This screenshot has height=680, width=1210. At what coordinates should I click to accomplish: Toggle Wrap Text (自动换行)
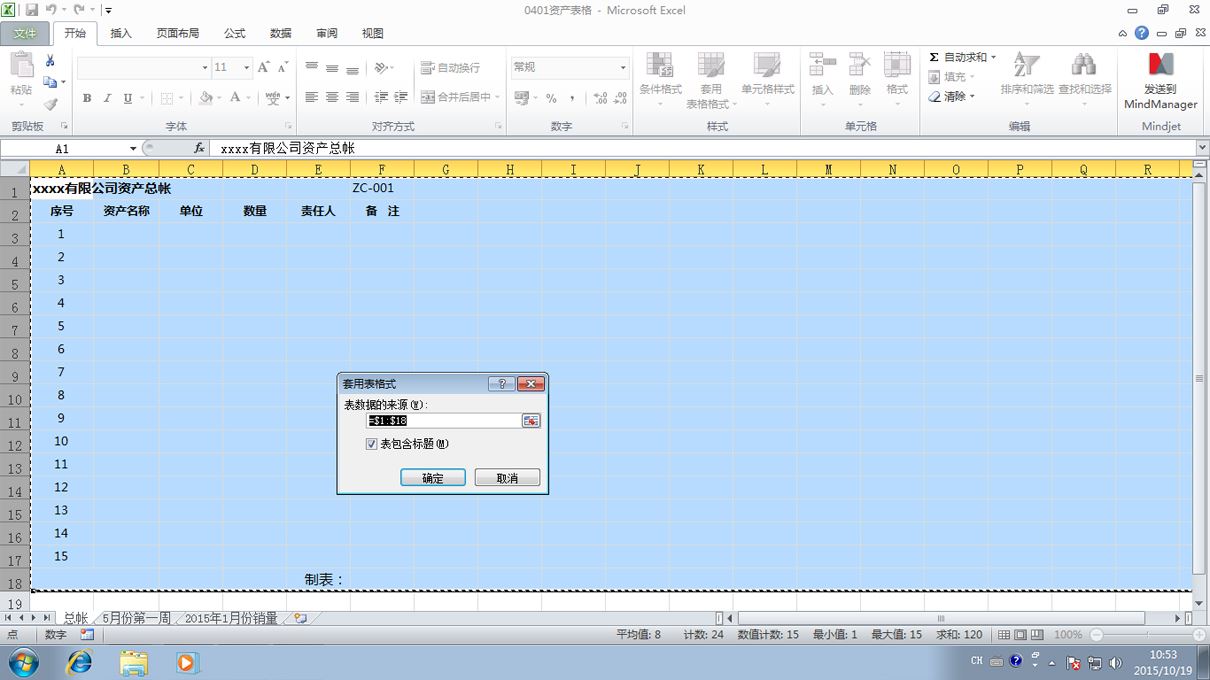pos(450,68)
